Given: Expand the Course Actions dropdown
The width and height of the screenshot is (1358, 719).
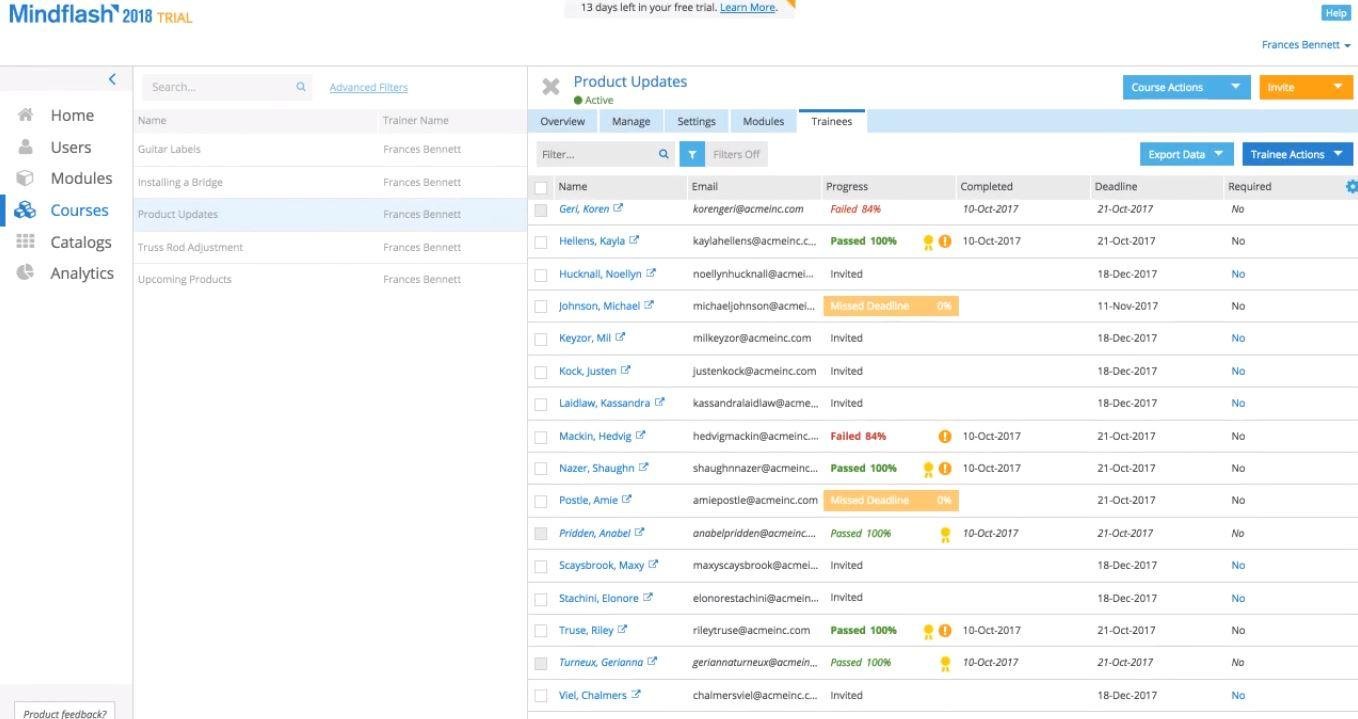Looking at the screenshot, I should (1186, 87).
